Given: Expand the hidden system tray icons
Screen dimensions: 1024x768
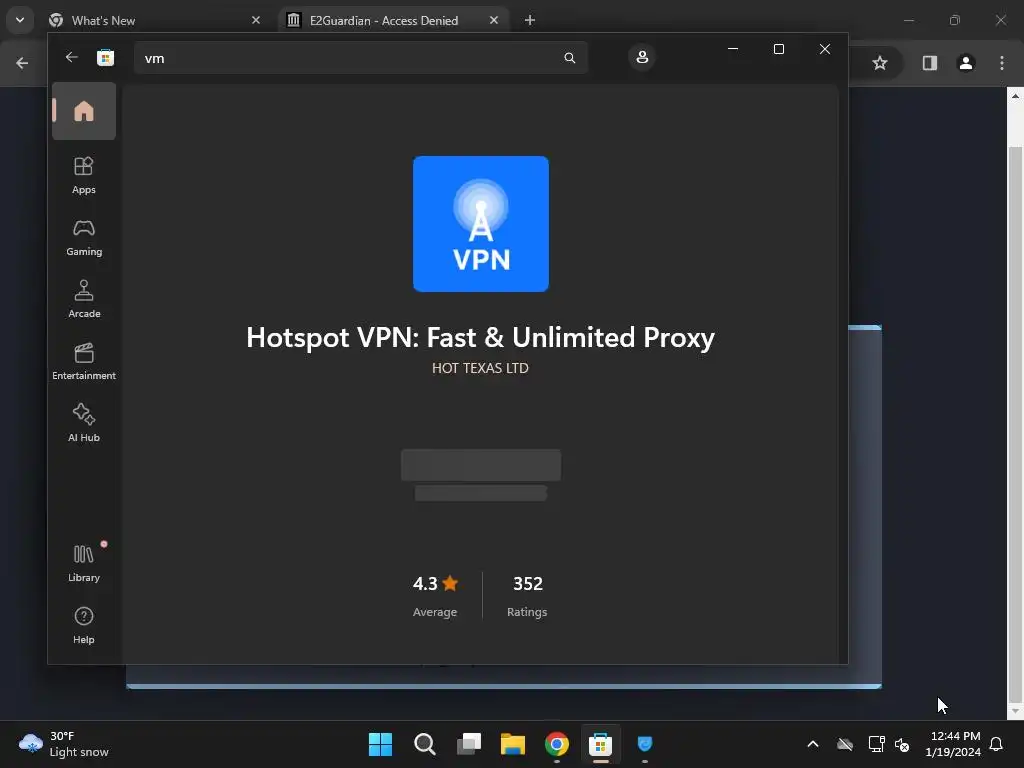Looking at the screenshot, I should tap(813, 744).
